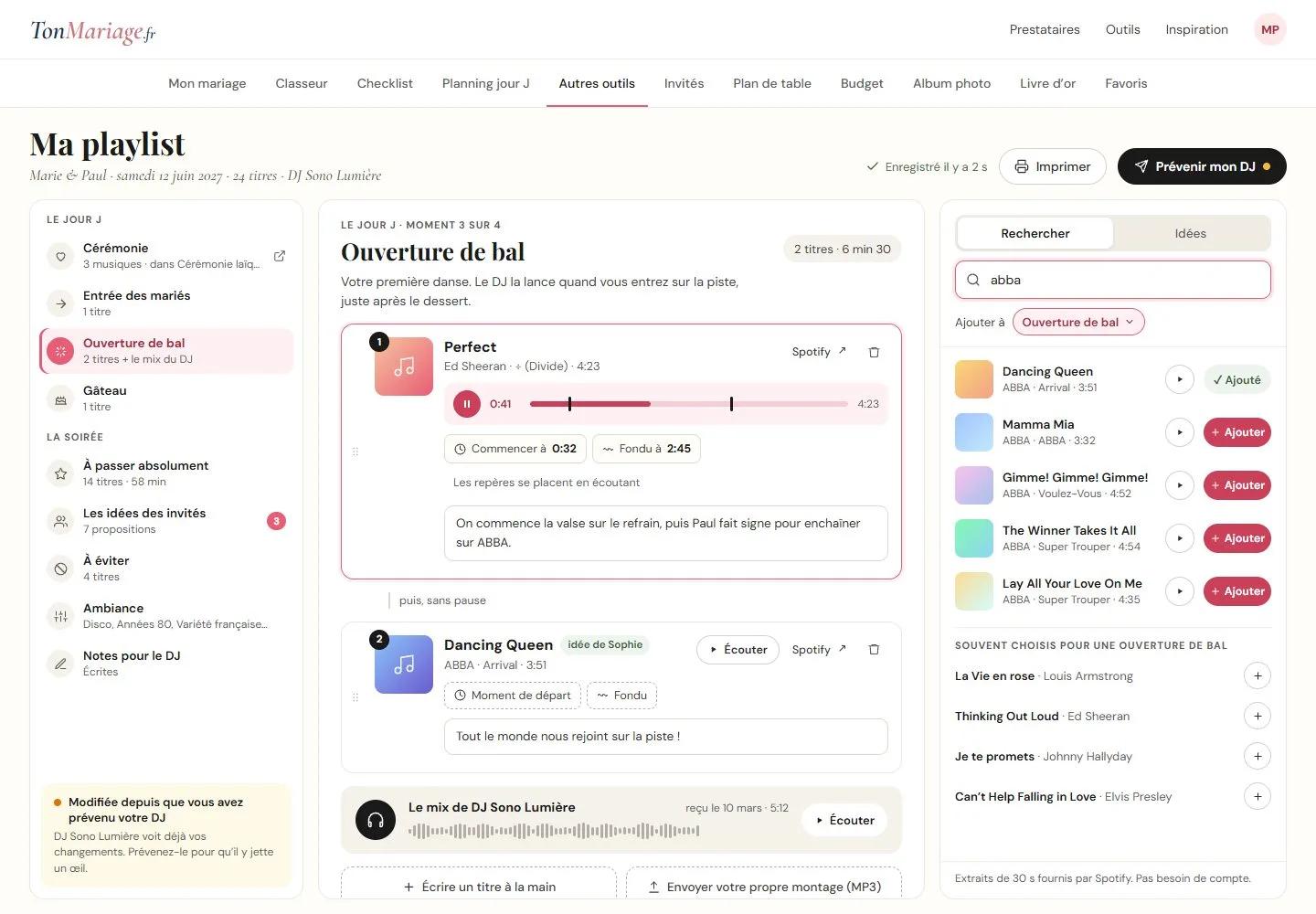Image resolution: width=1316 pixels, height=914 pixels.
Task: Toggle Fondu for Dancing Queen
Action: (x=621, y=696)
